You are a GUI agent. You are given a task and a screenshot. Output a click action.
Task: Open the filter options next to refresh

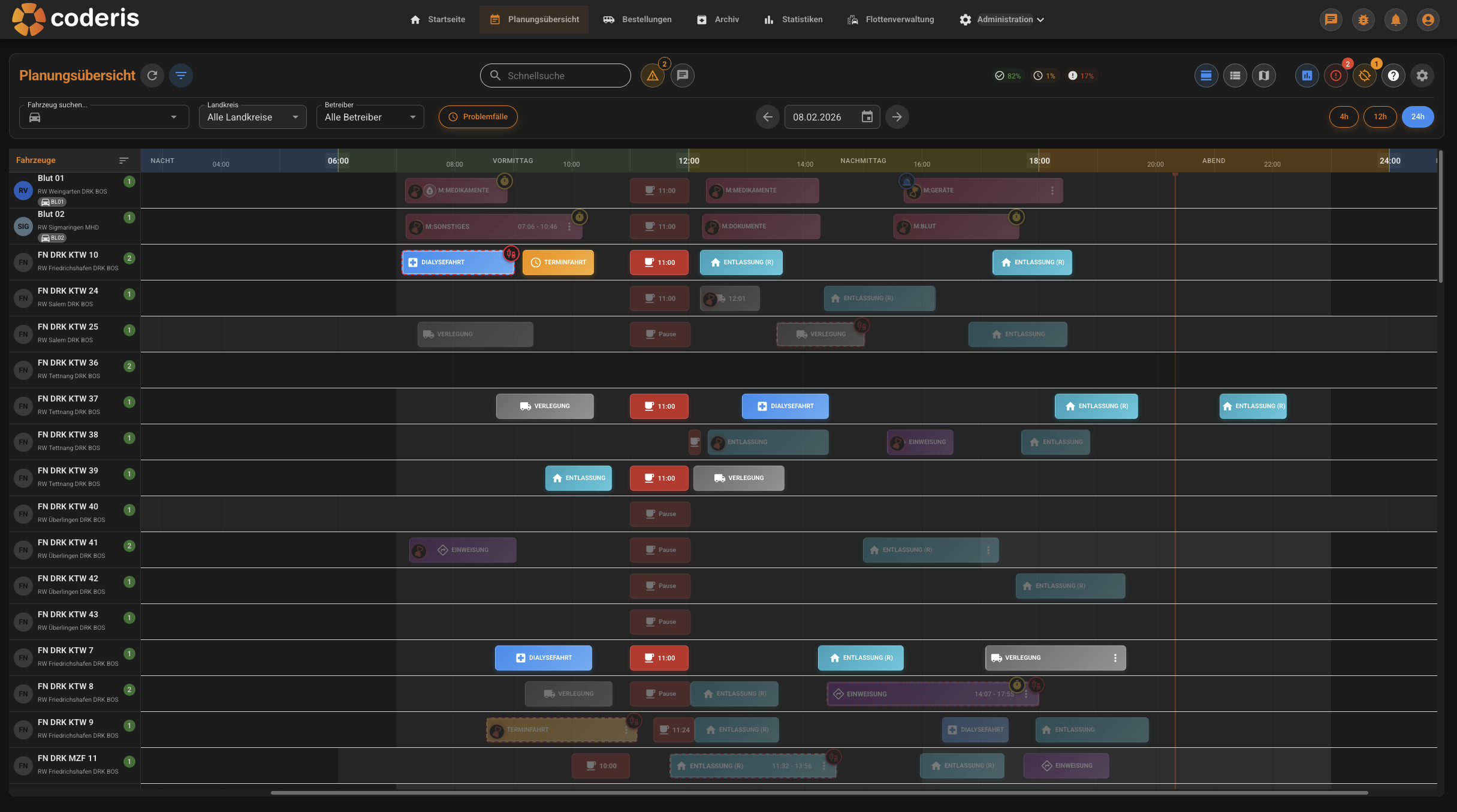[x=181, y=76]
